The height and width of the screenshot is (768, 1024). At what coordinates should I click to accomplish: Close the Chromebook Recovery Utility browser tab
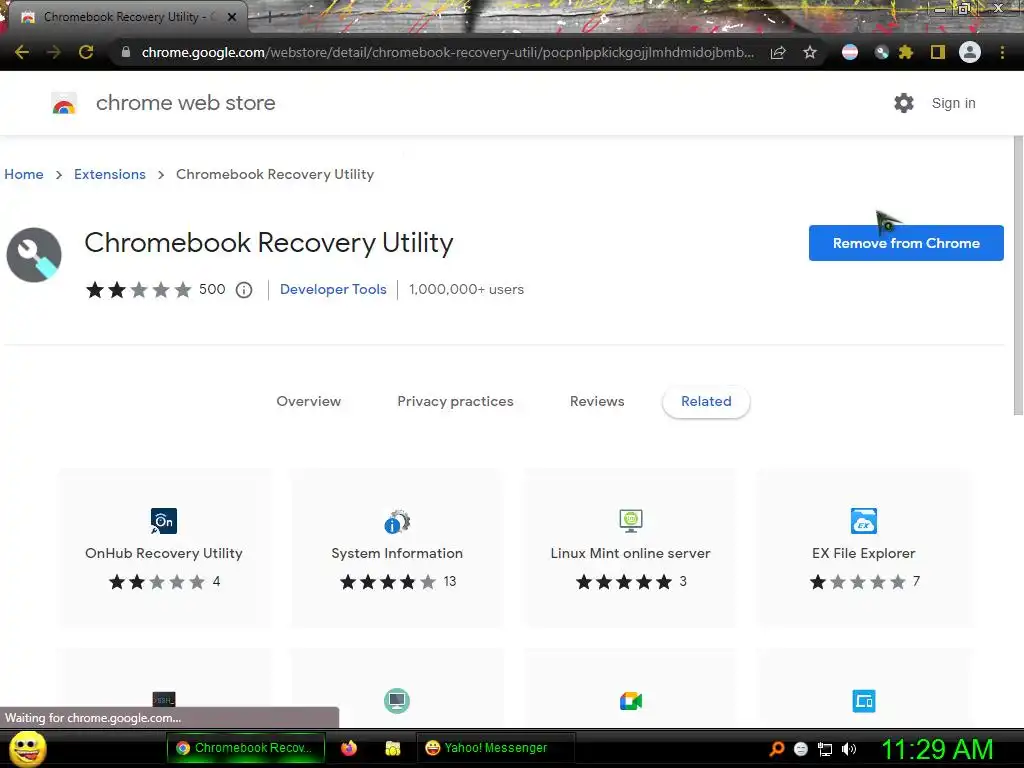click(232, 17)
